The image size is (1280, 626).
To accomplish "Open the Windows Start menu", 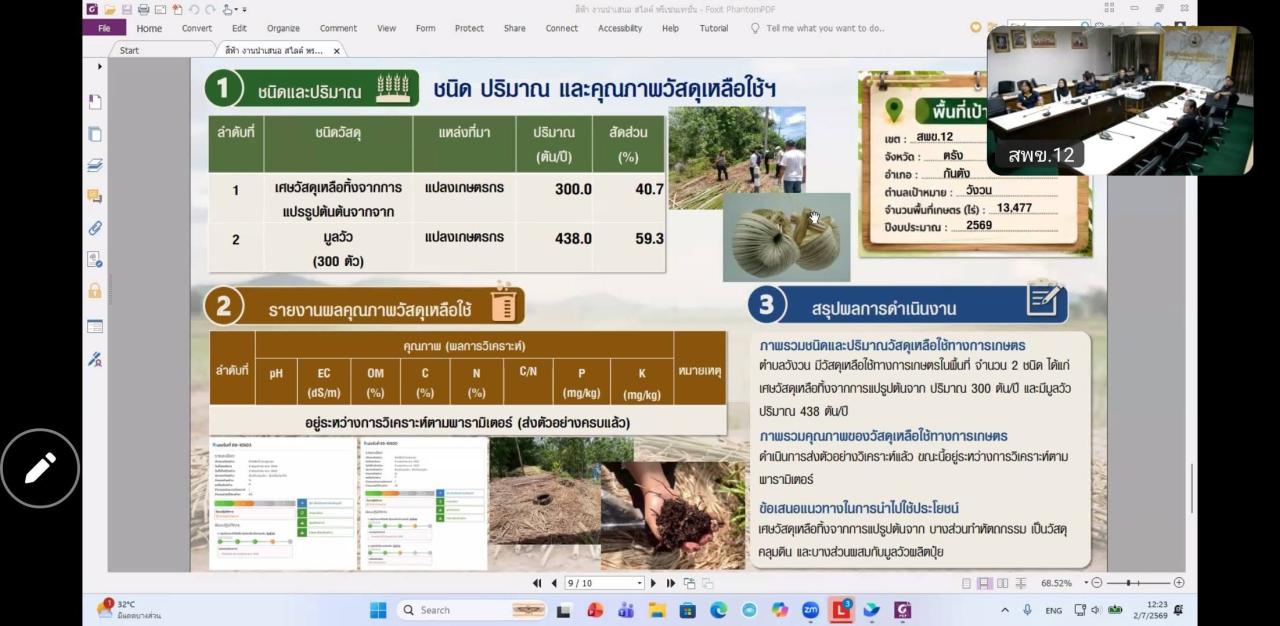I will (x=378, y=610).
